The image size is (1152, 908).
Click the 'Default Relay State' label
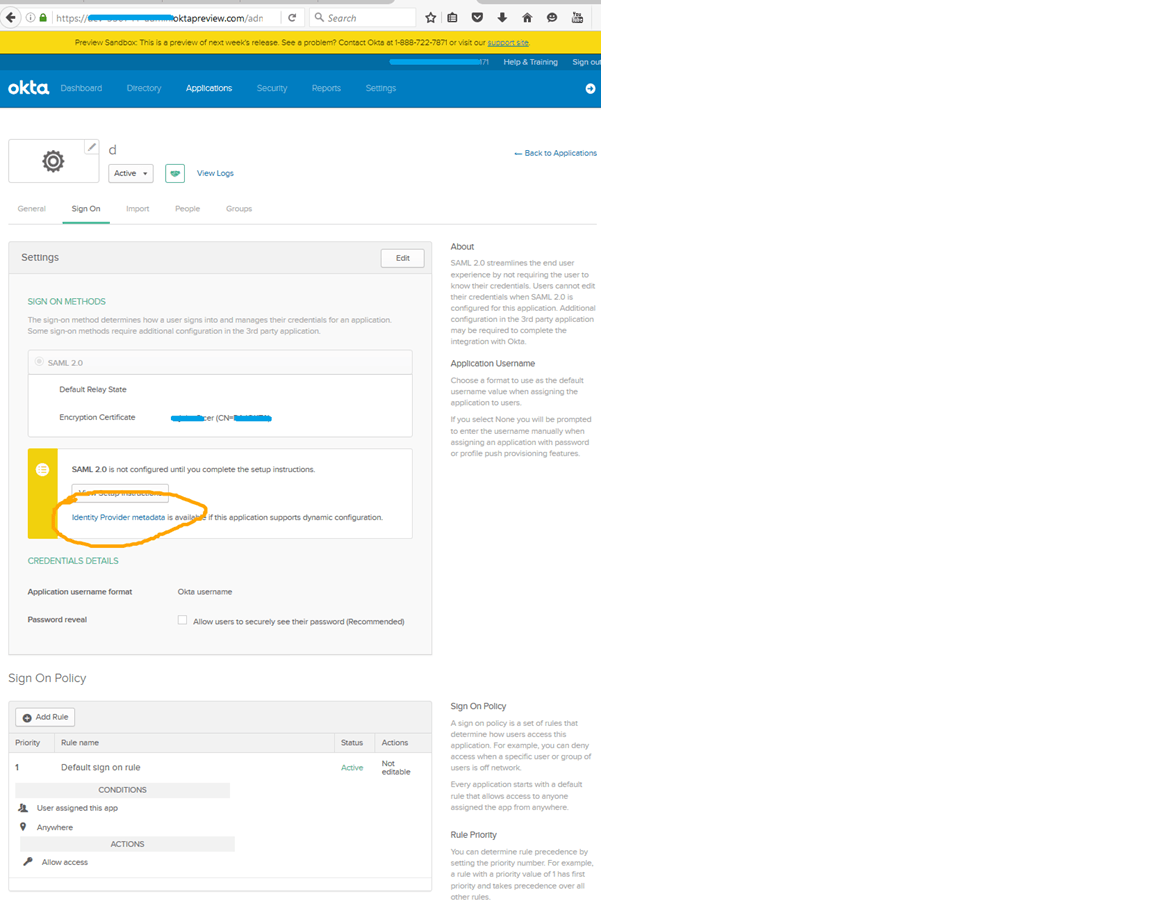[x=93, y=389]
